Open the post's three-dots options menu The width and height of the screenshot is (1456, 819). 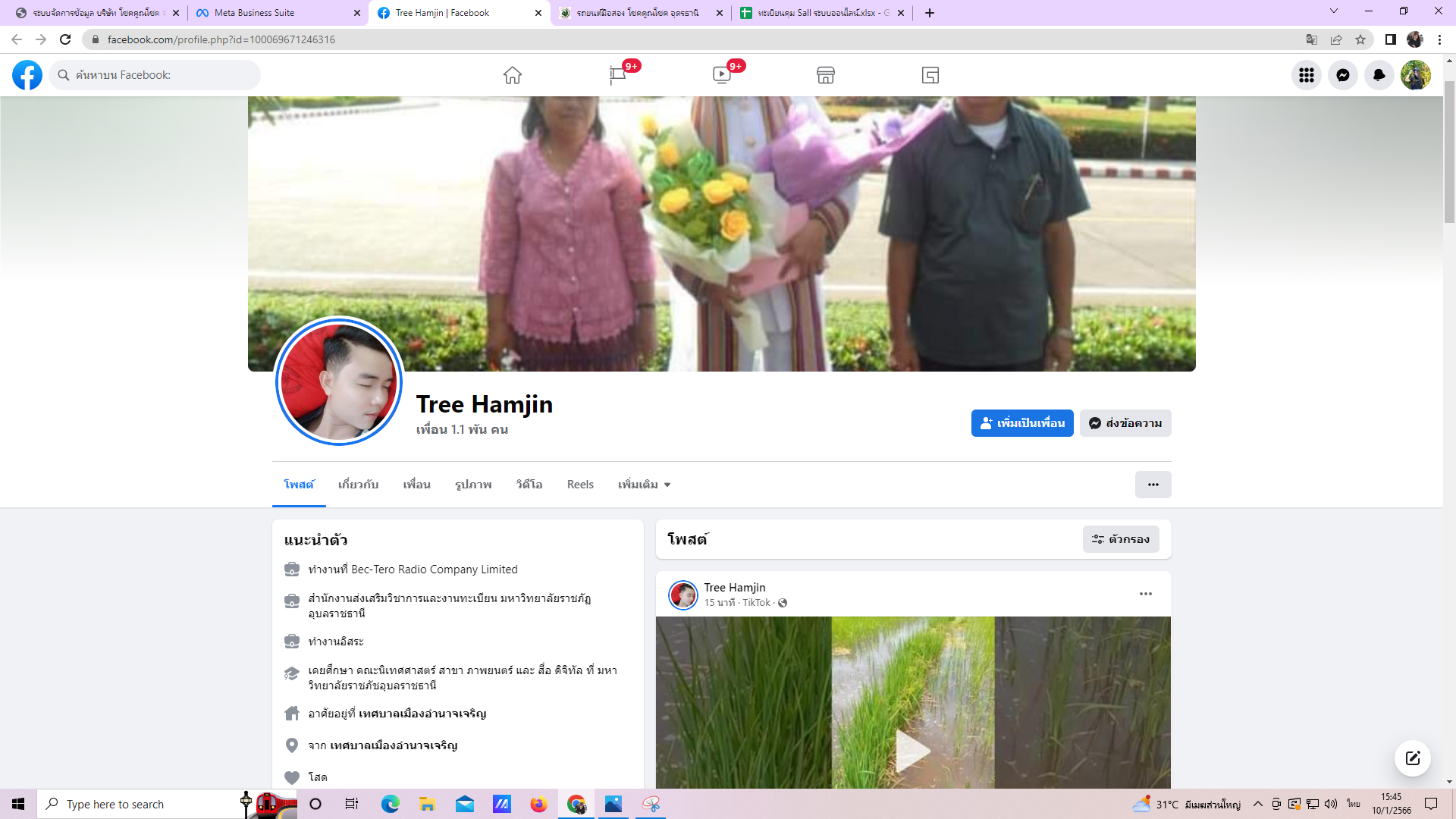pos(1145,594)
